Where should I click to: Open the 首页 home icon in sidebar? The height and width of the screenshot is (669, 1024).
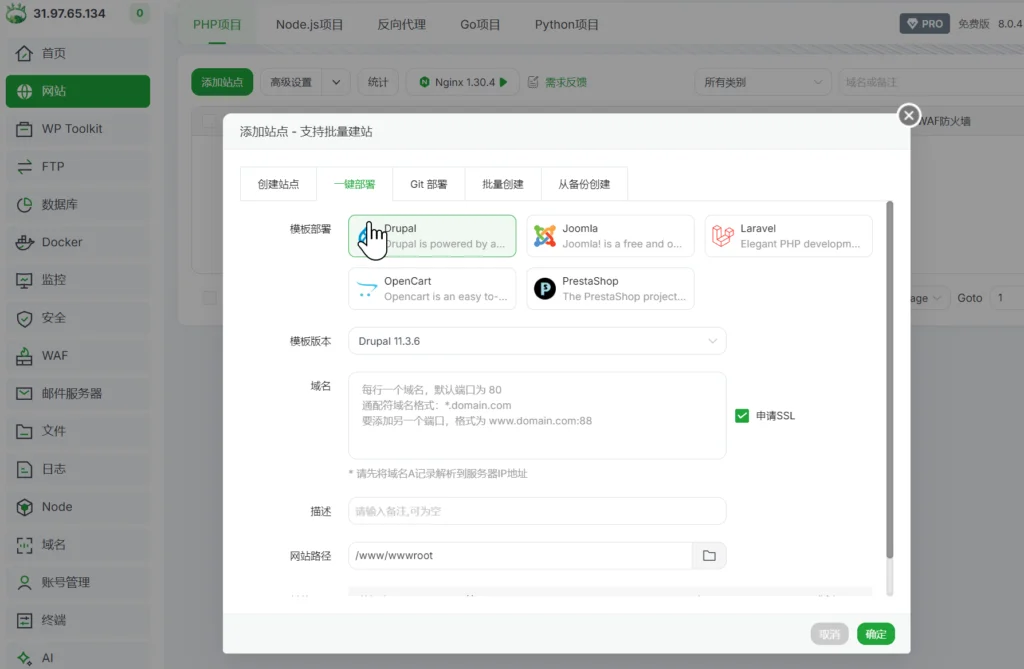click(24, 54)
